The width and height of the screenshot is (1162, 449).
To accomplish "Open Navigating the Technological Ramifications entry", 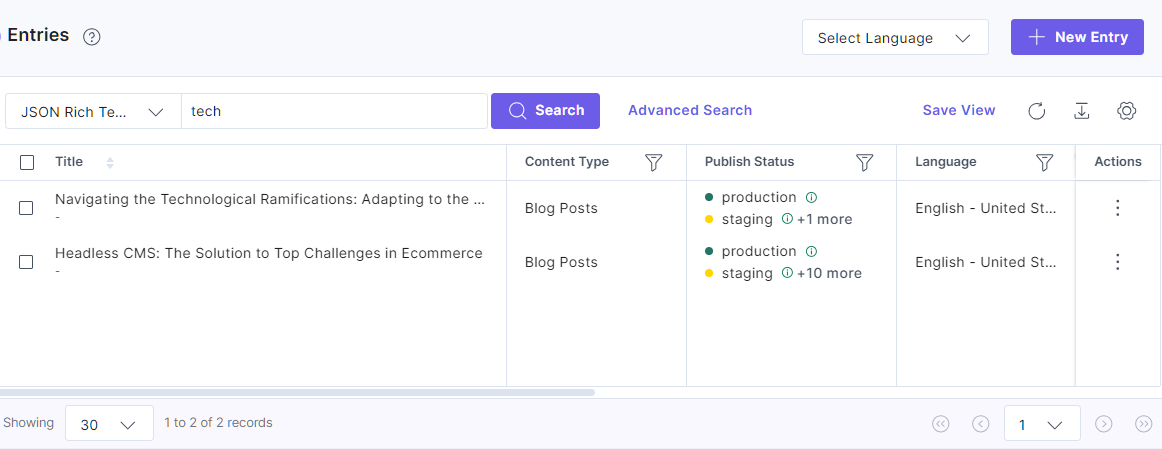I will [270, 199].
